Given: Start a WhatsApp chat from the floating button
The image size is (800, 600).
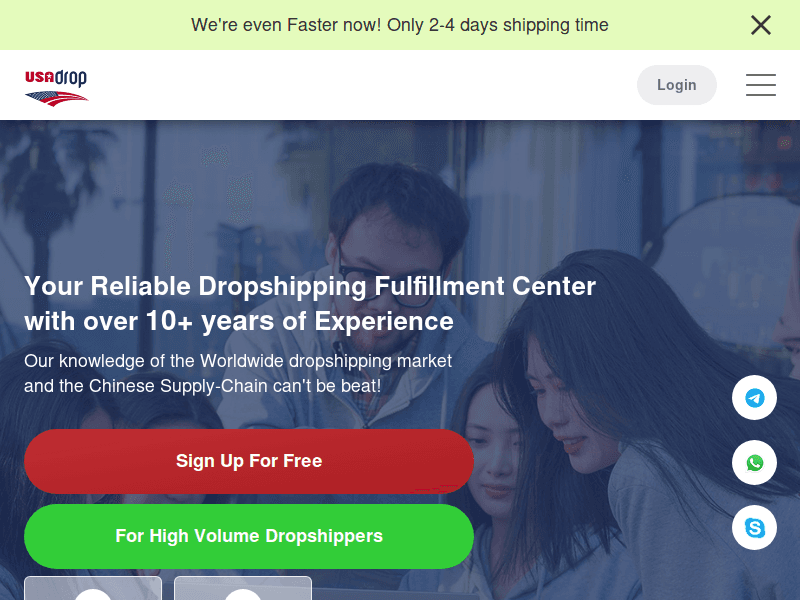Looking at the screenshot, I should pyautogui.click(x=754, y=463).
